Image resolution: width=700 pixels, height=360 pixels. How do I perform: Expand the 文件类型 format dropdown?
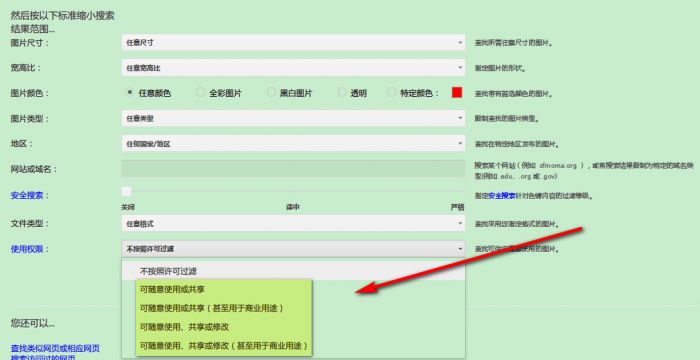(293, 223)
